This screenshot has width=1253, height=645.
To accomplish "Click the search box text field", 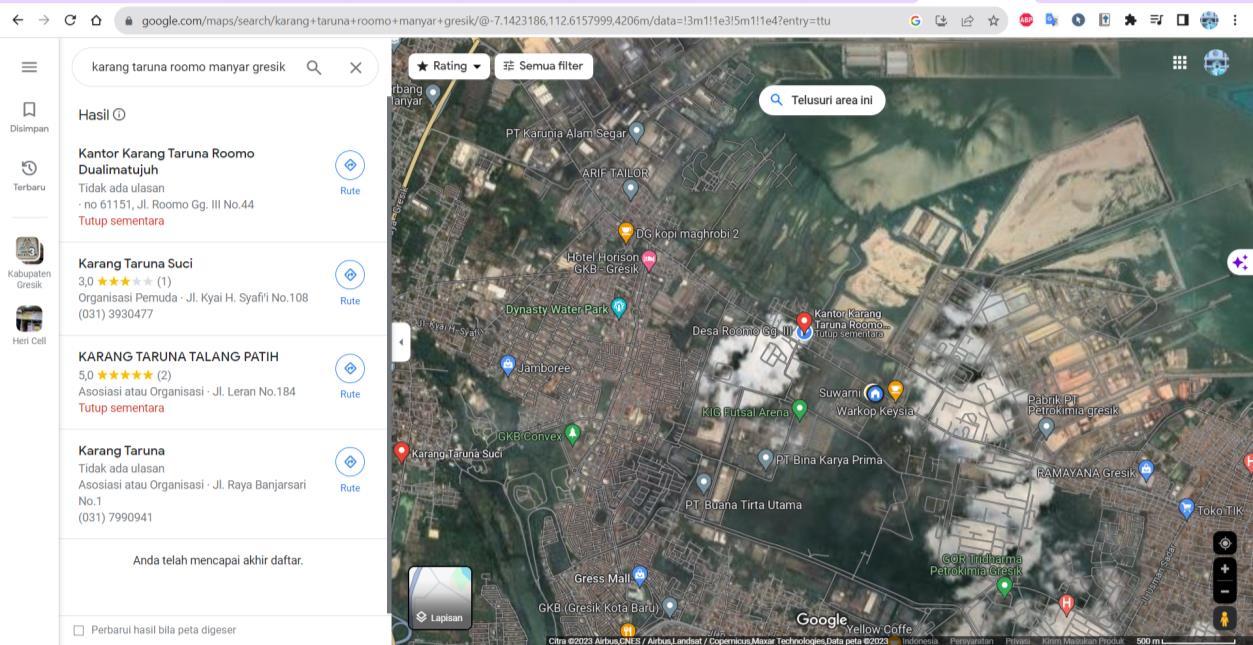I will pos(188,67).
